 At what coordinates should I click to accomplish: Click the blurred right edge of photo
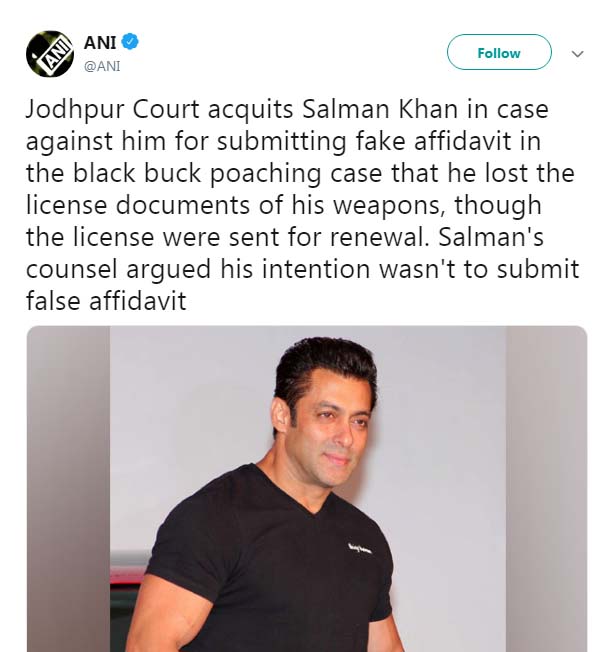tap(546, 488)
